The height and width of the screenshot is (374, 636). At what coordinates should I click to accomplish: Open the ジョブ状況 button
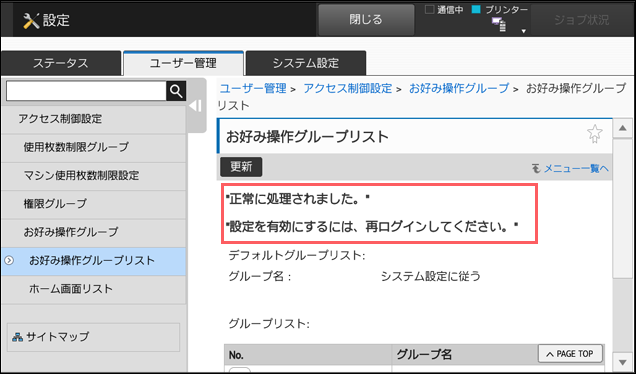[x=581, y=20]
